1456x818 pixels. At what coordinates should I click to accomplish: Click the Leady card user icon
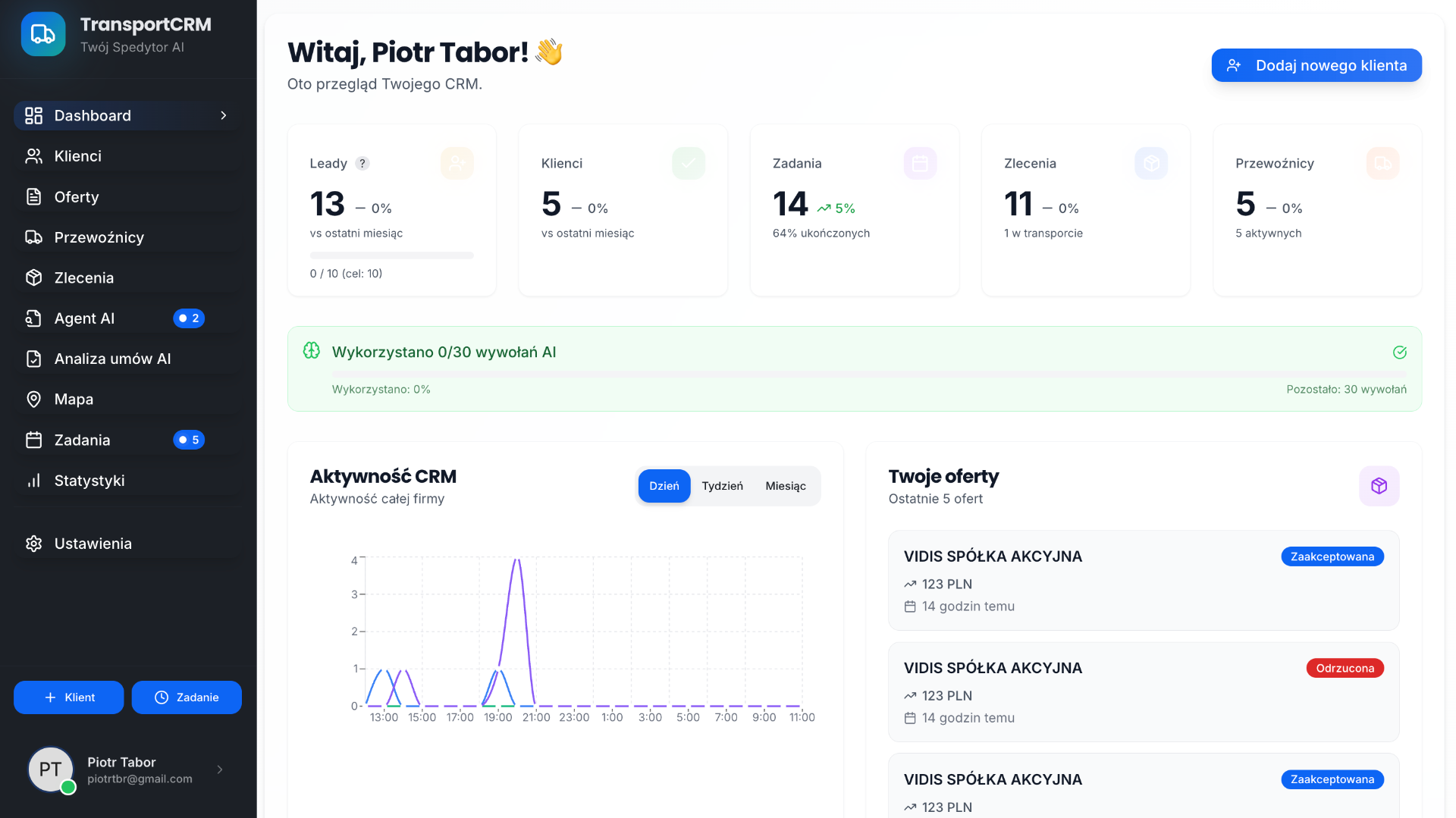(457, 163)
